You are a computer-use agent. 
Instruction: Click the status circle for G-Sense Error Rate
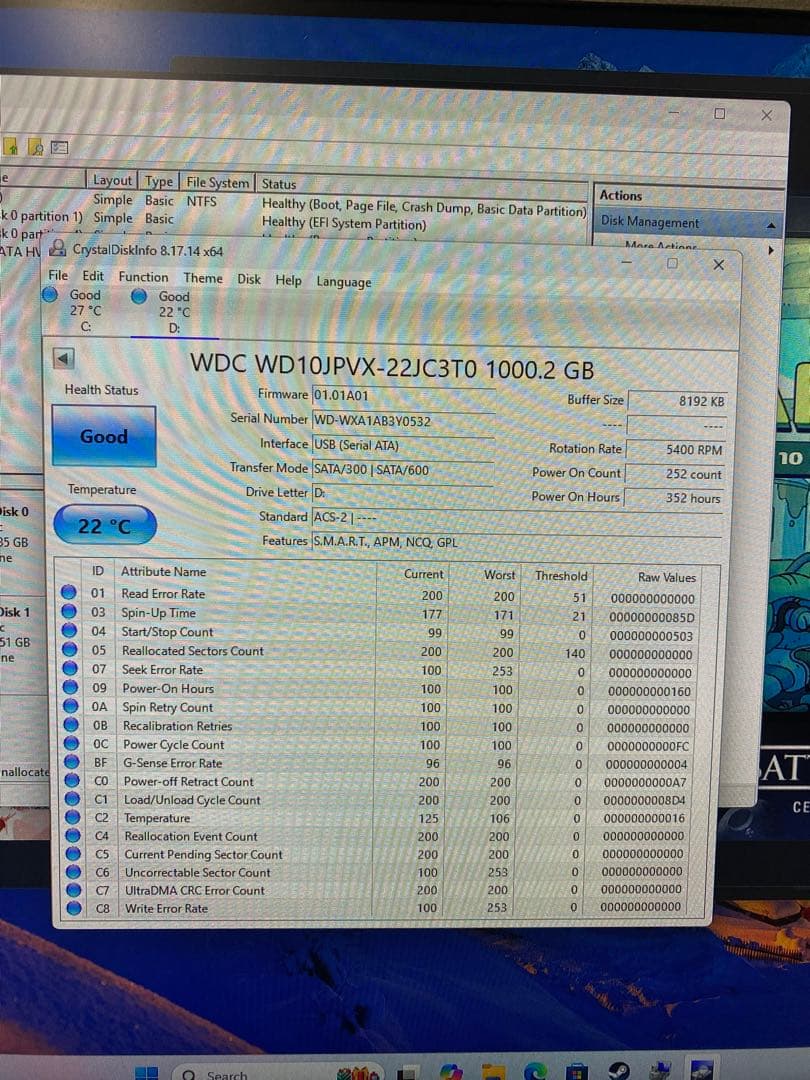click(x=72, y=761)
